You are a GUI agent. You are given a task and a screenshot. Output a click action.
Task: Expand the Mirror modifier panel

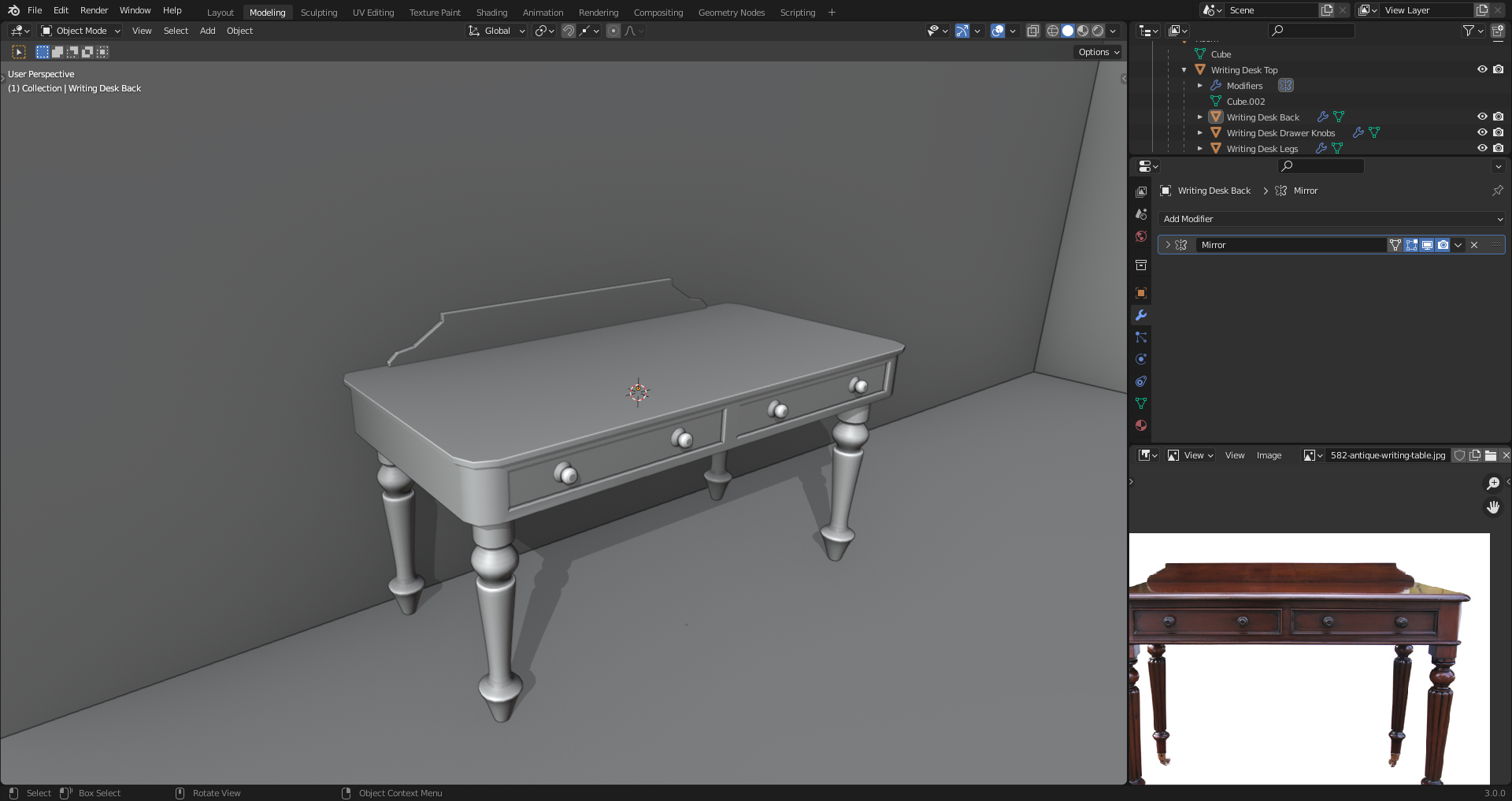coord(1168,245)
